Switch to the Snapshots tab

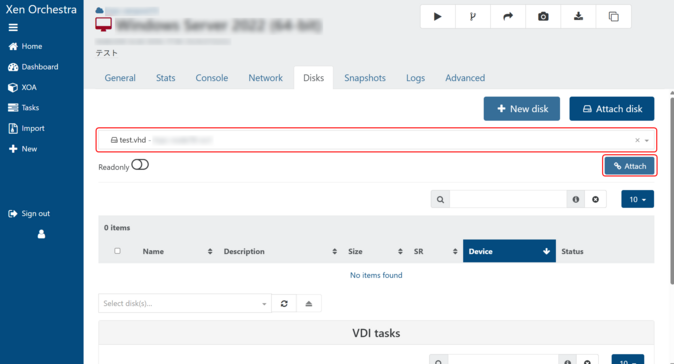pos(365,78)
